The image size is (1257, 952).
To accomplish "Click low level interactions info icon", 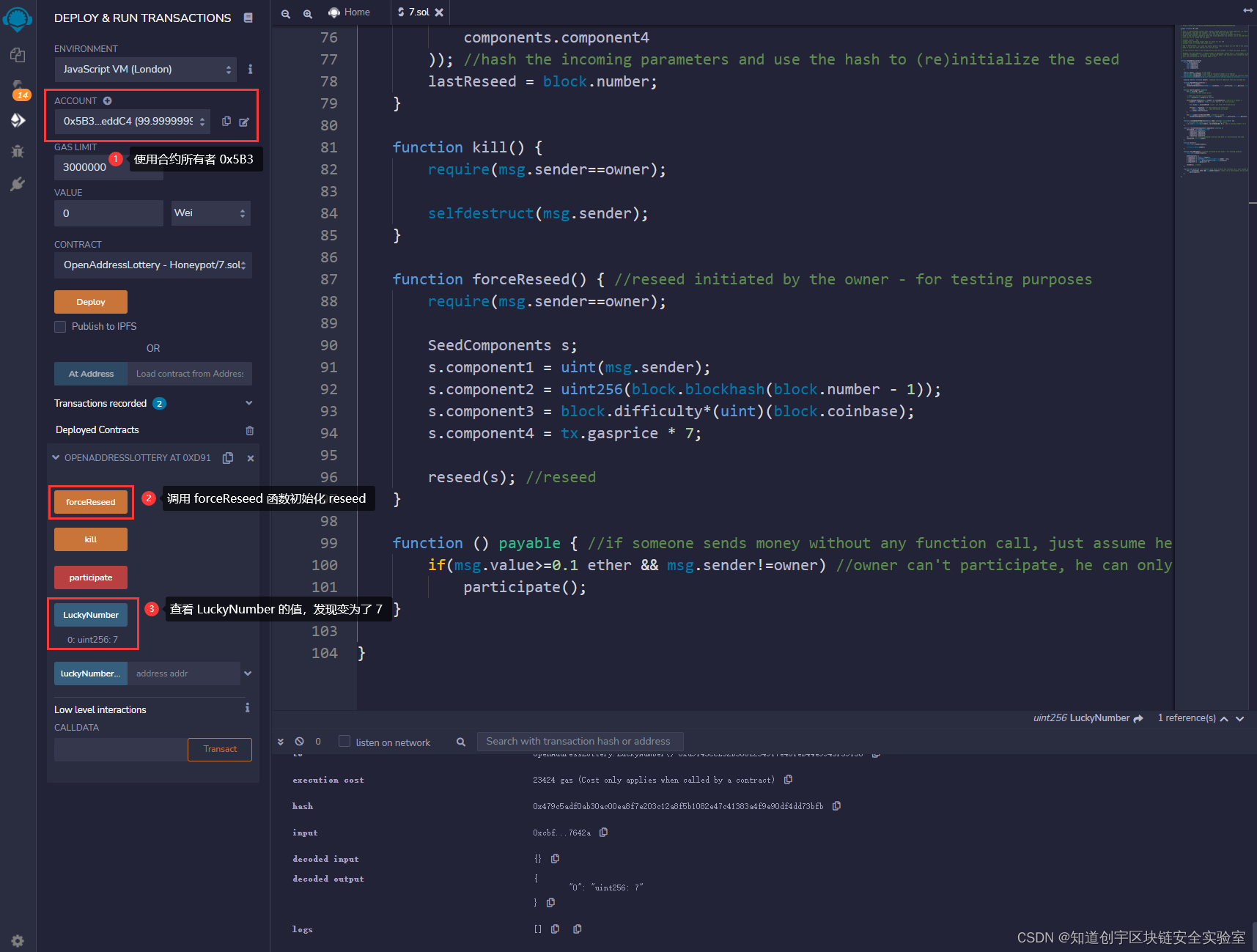I will [247, 708].
